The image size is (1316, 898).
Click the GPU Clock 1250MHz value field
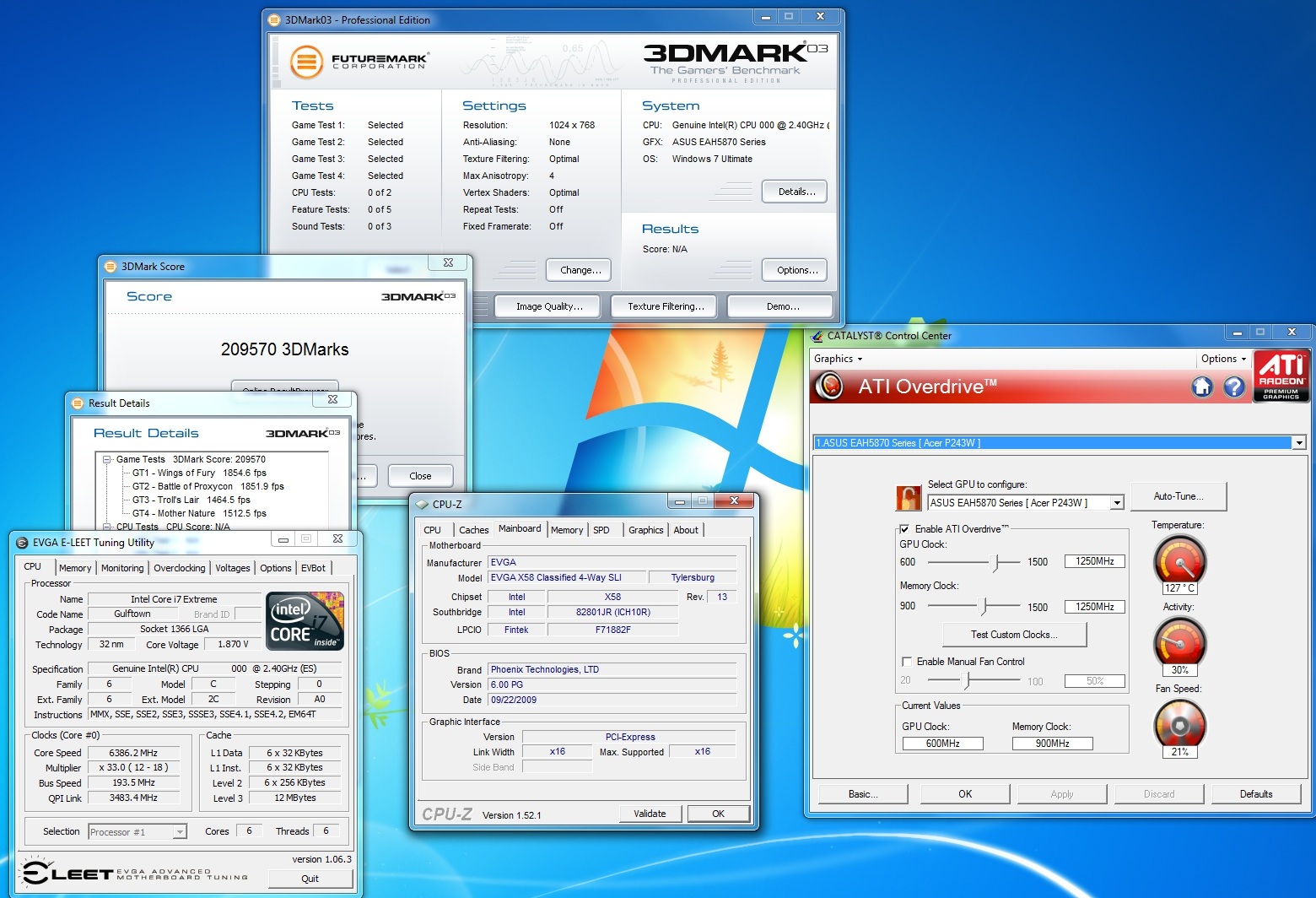[1095, 561]
